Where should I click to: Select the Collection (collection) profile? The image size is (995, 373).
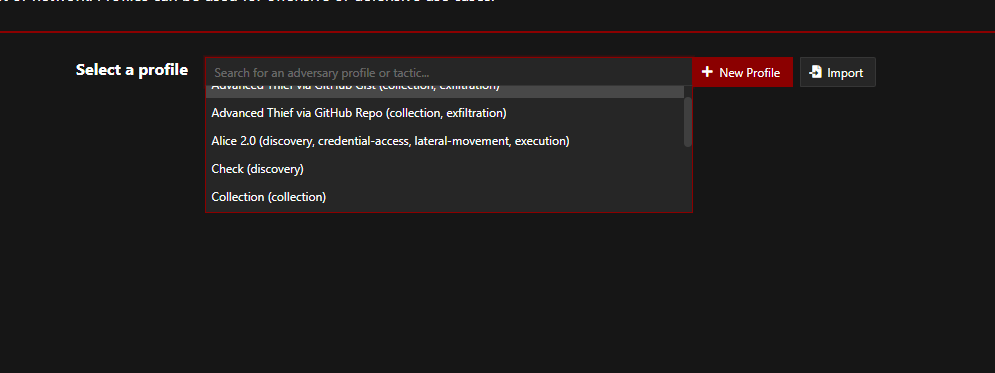coord(445,197)
